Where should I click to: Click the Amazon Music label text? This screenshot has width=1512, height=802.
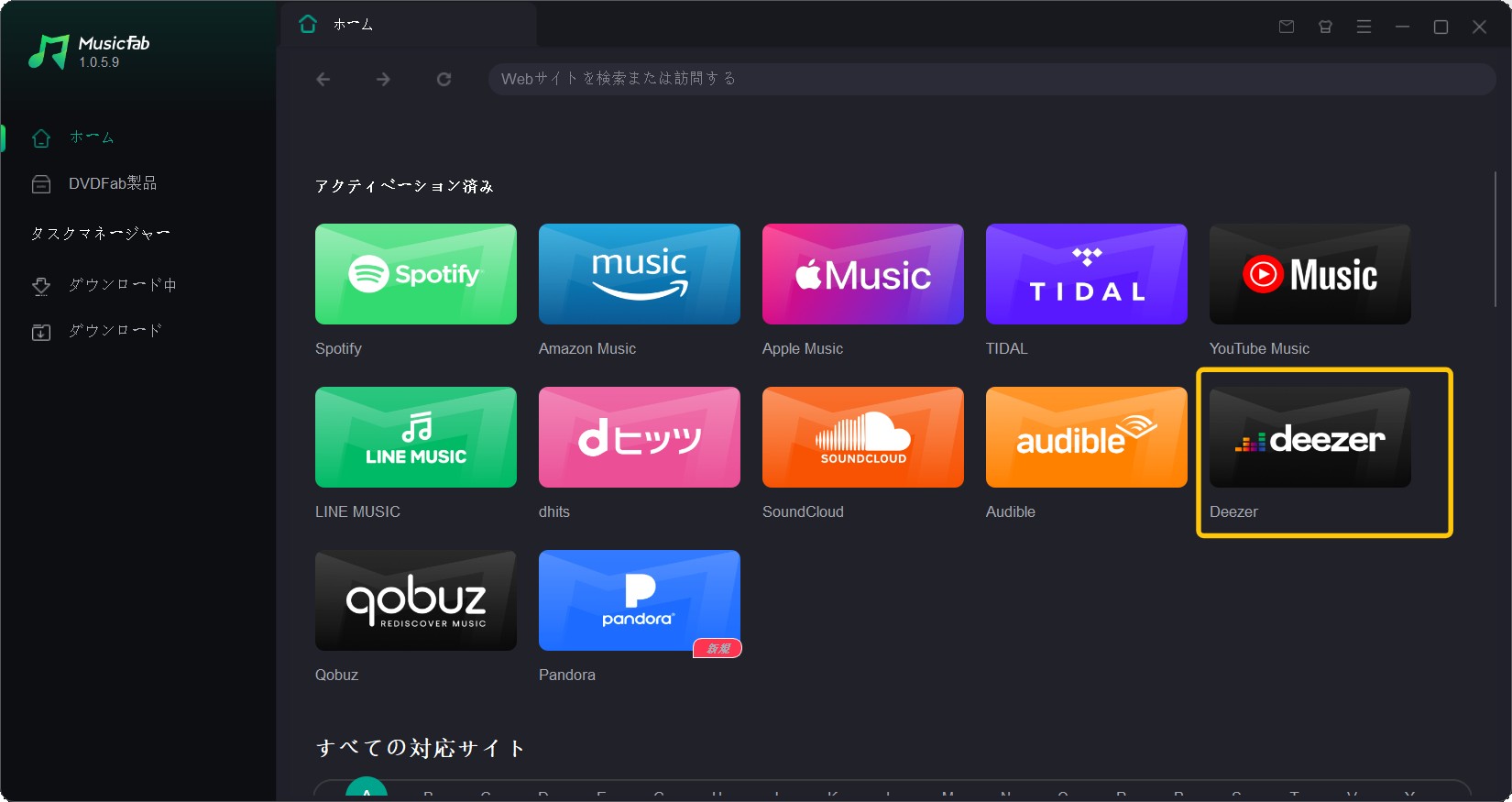587,348
